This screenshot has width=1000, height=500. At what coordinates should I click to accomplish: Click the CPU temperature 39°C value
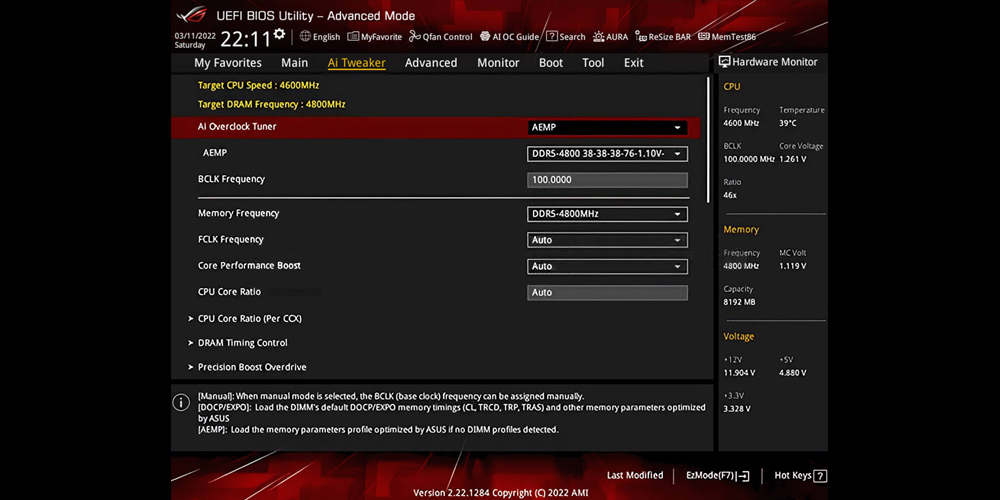coord(788,123)
